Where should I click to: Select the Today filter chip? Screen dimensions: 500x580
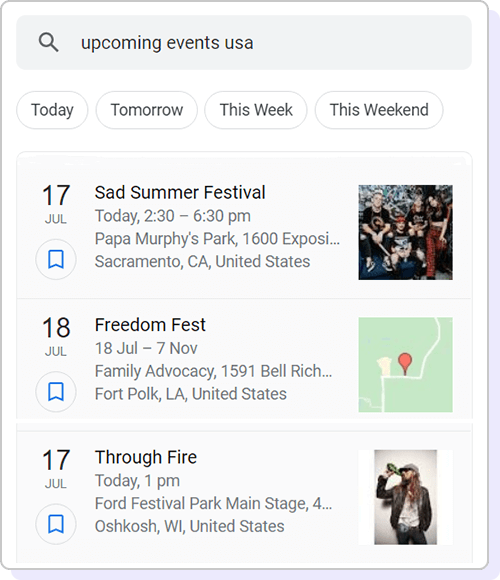pyautogui.click(x=52, y=110)
